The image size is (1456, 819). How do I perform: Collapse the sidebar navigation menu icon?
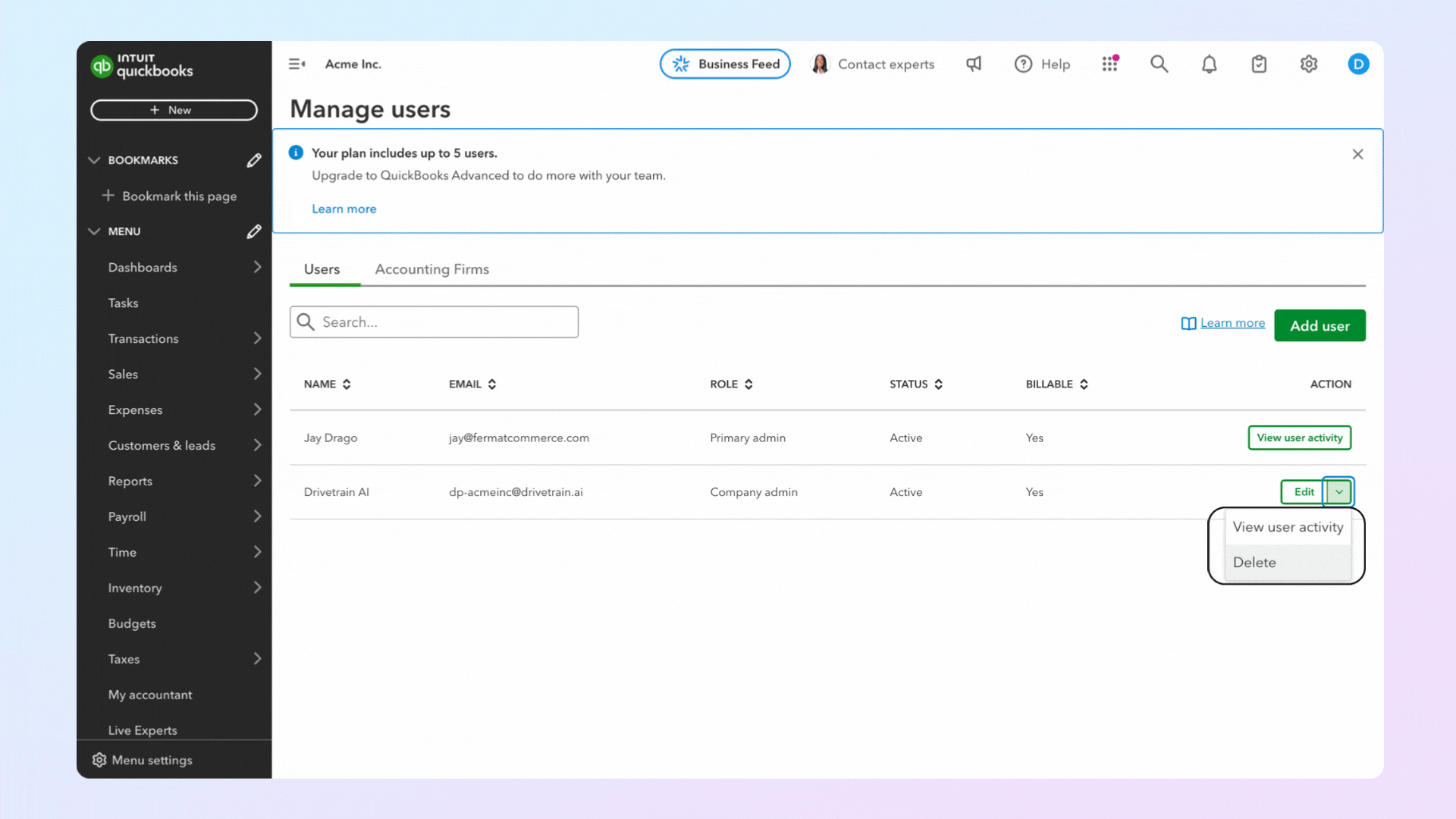(x=297, y=64)
